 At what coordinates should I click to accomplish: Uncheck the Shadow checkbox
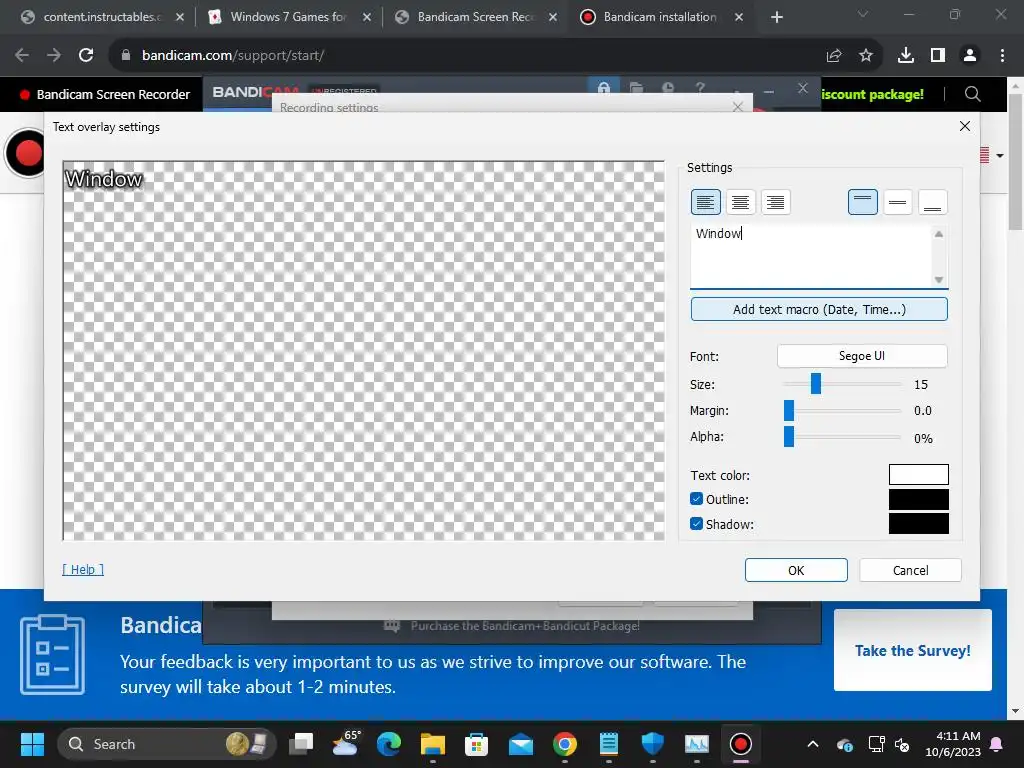tap(696, 524)
